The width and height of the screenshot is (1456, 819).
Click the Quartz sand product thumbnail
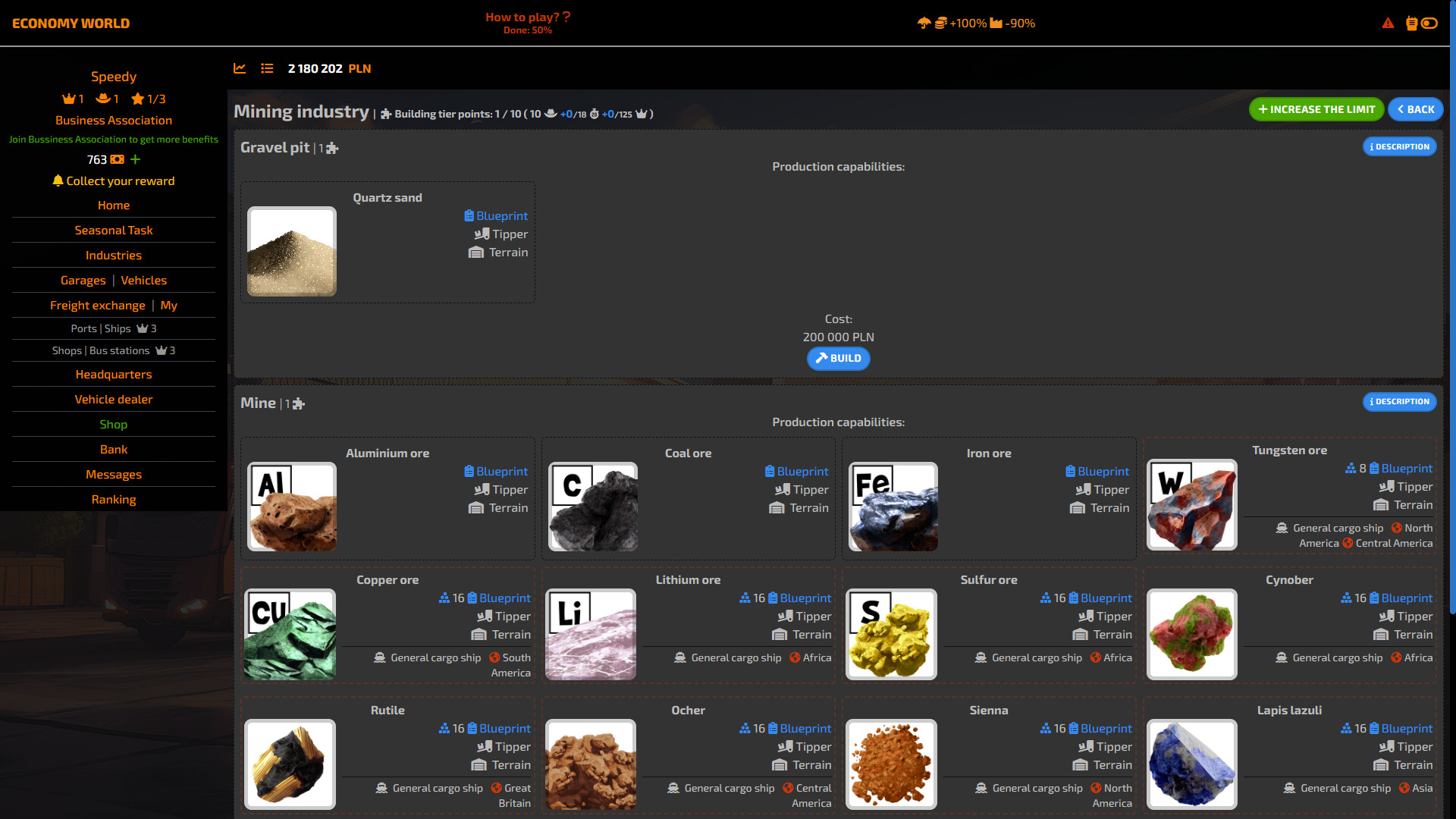(x=291, y=252)
